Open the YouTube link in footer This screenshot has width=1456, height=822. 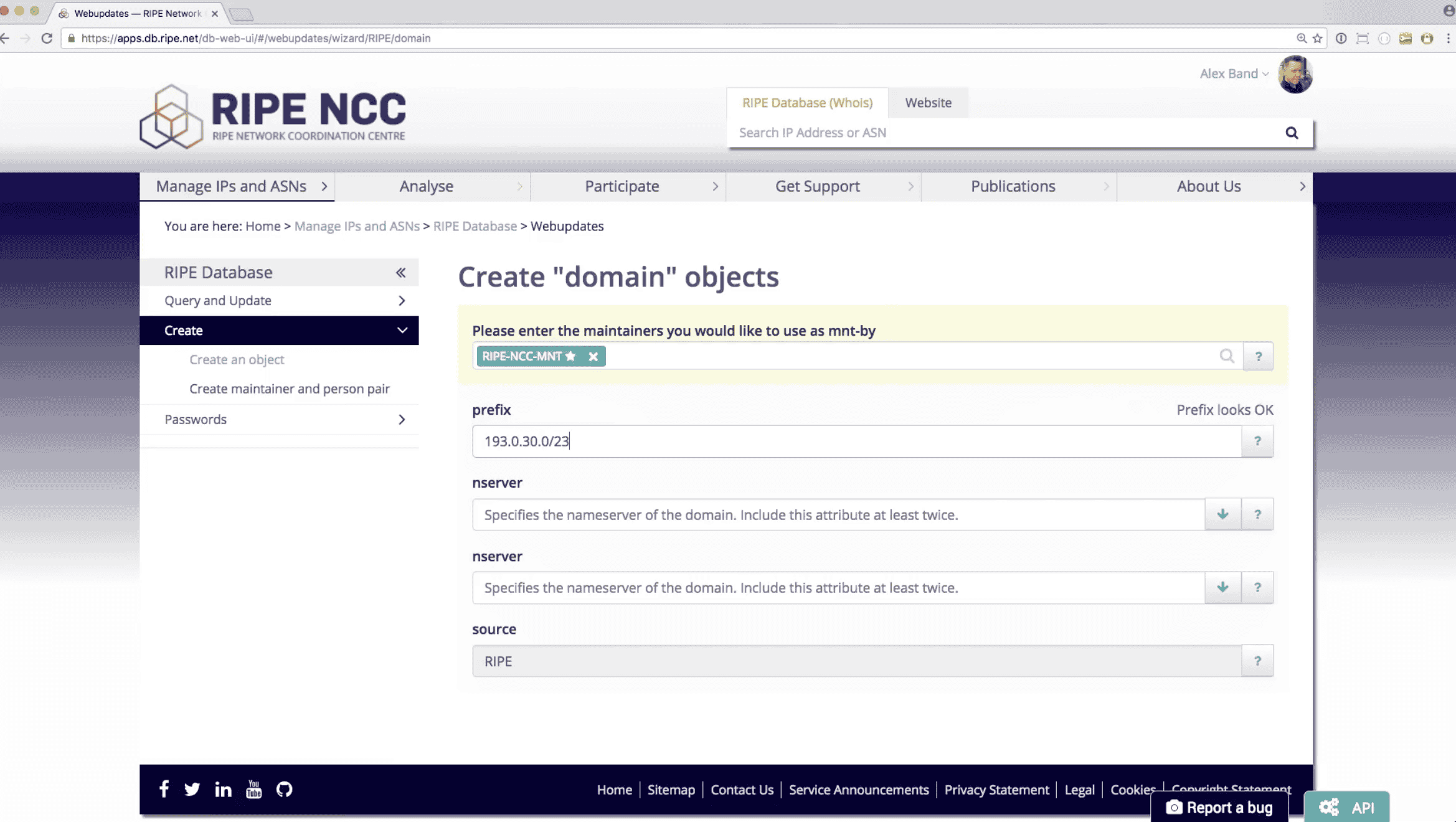tap(253, 789)
